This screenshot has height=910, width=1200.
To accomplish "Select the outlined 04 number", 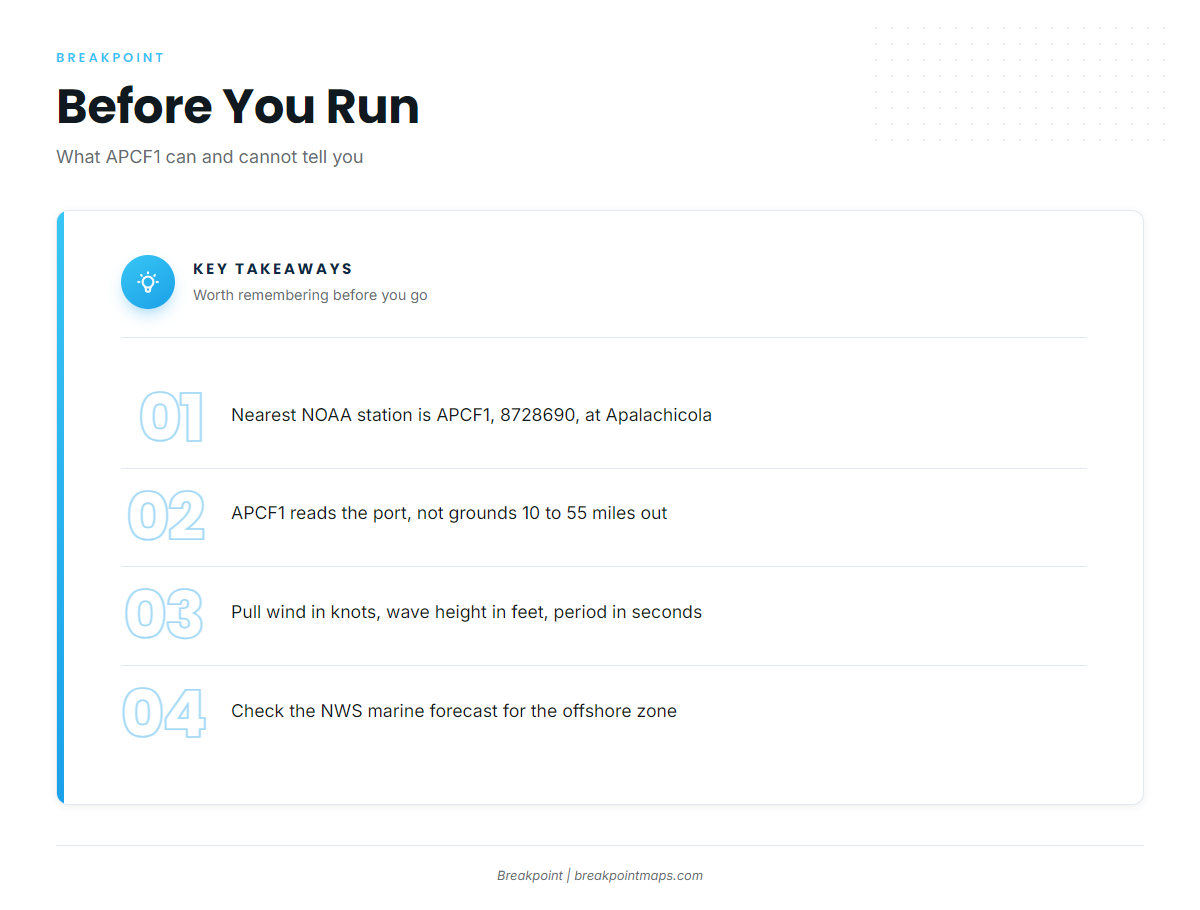I will [x=164, y=713].
